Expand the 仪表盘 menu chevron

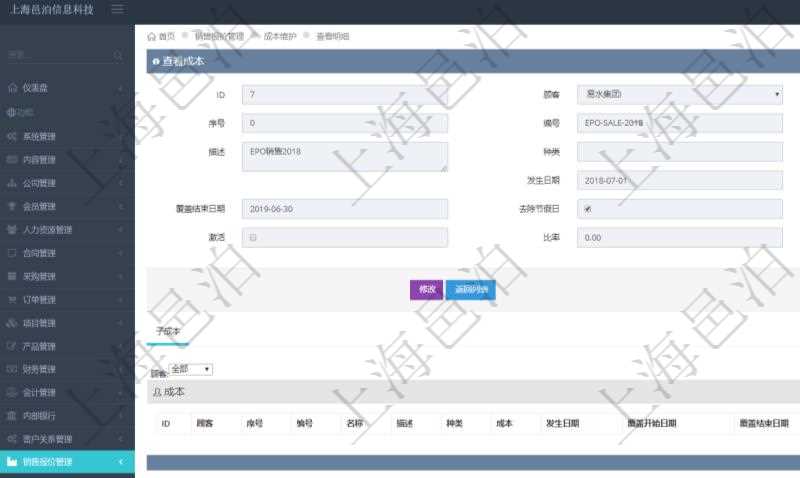click(x=121, y=89)
